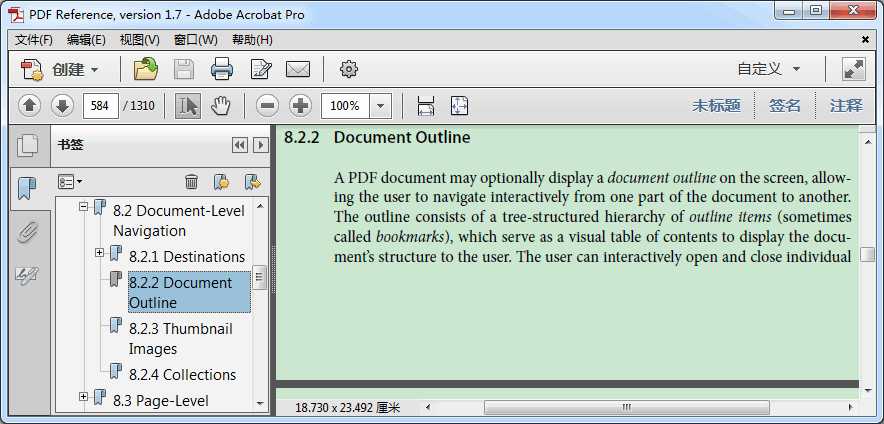Click the bookmarks scrollbar thumb
The height and width of the screenshot is (424, 884).
point(259,277)
